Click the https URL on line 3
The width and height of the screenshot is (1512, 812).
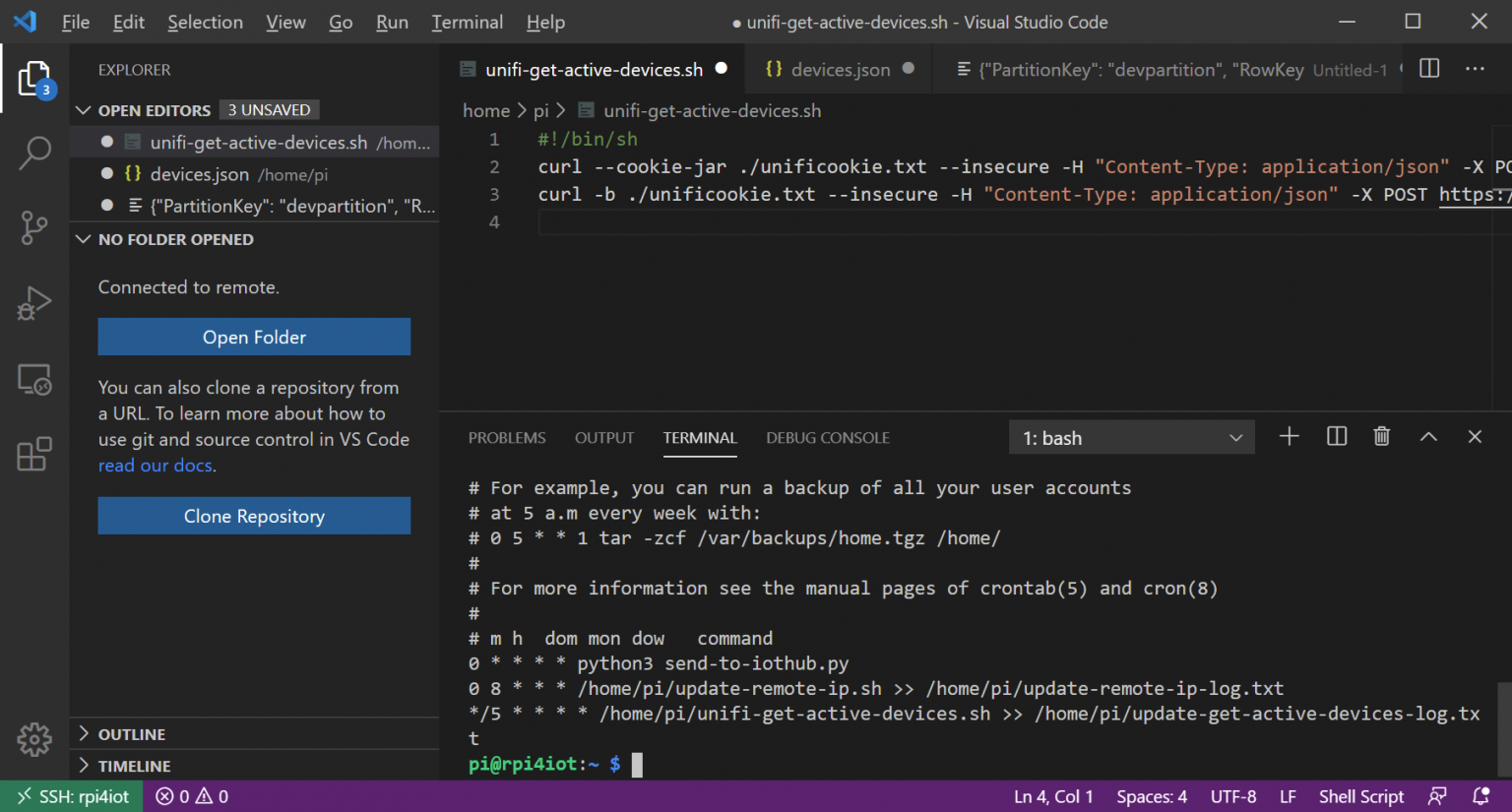pyautogui.click(x=1475, y=194)
